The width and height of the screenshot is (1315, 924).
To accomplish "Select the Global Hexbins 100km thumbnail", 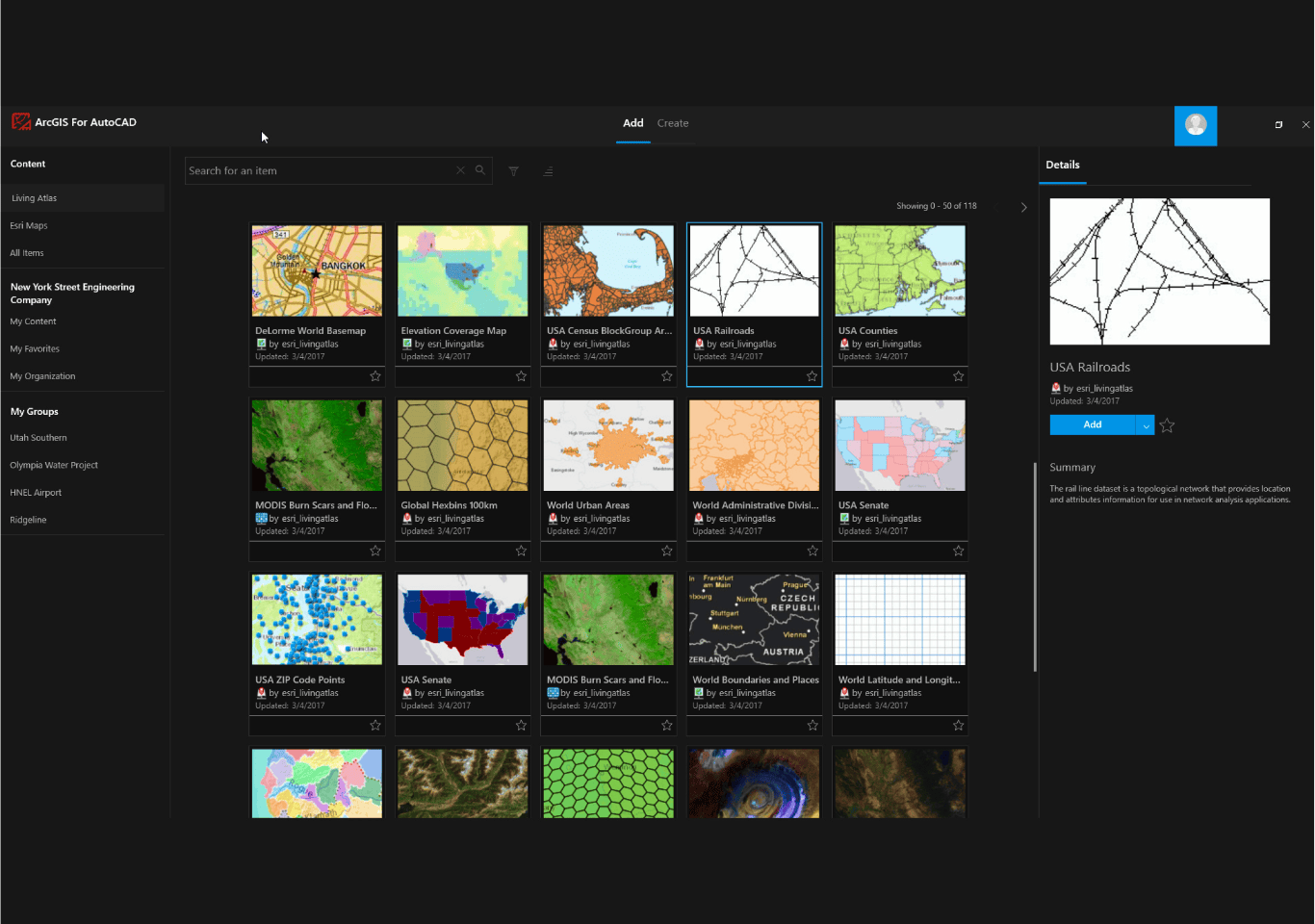I will 463,446.
